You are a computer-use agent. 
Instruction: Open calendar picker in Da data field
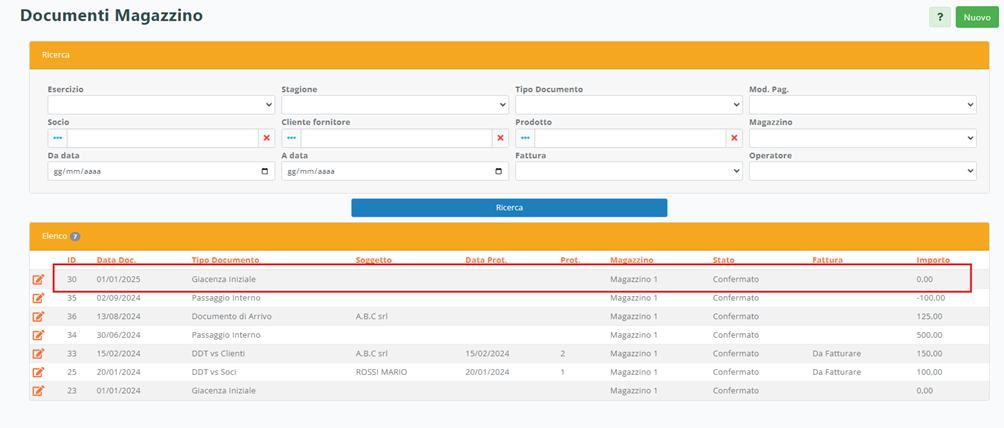pos(264,171)
